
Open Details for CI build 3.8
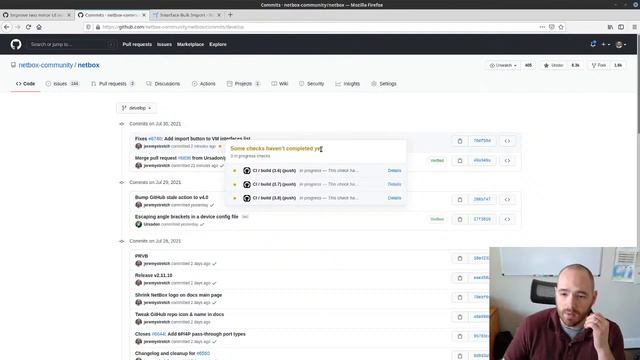pyautogui.click(x=394, y=198)
